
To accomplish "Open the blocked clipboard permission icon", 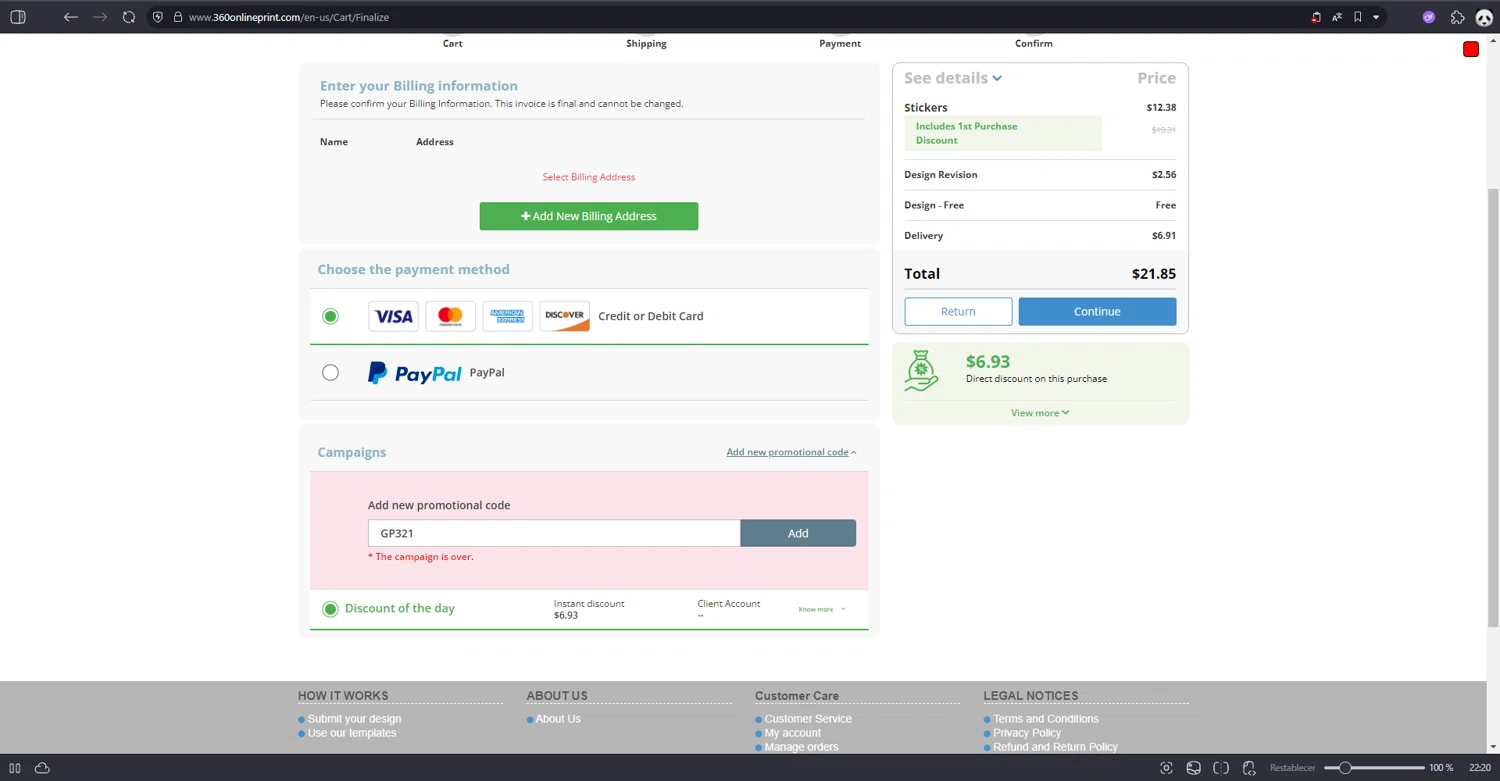I will click(x=1316, y=17).
